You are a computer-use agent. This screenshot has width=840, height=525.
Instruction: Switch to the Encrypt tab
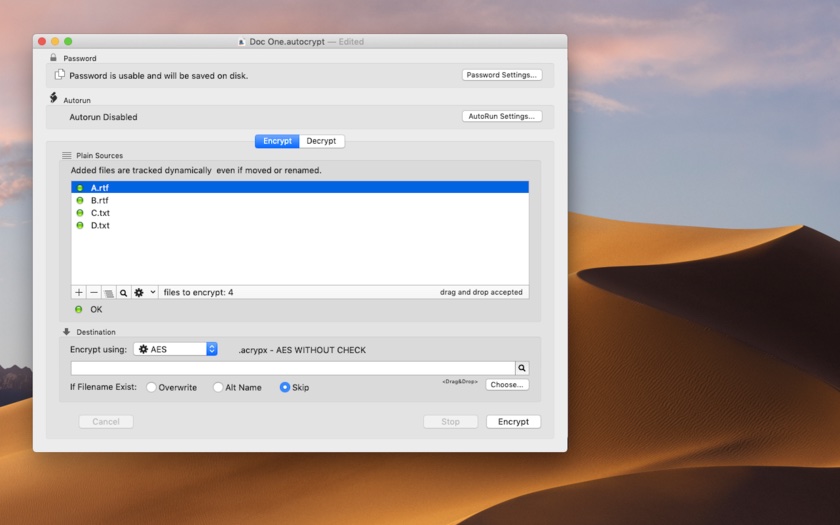coord(277,141)
